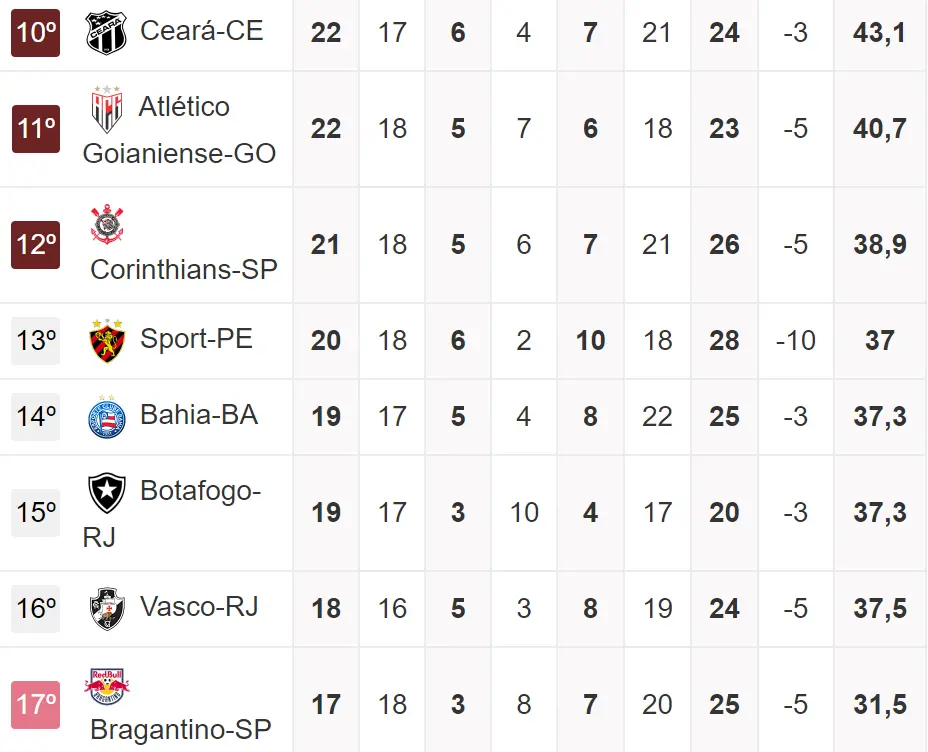Click the Bahia-BA club crest
Screen dimensions: 928x752
106,416
